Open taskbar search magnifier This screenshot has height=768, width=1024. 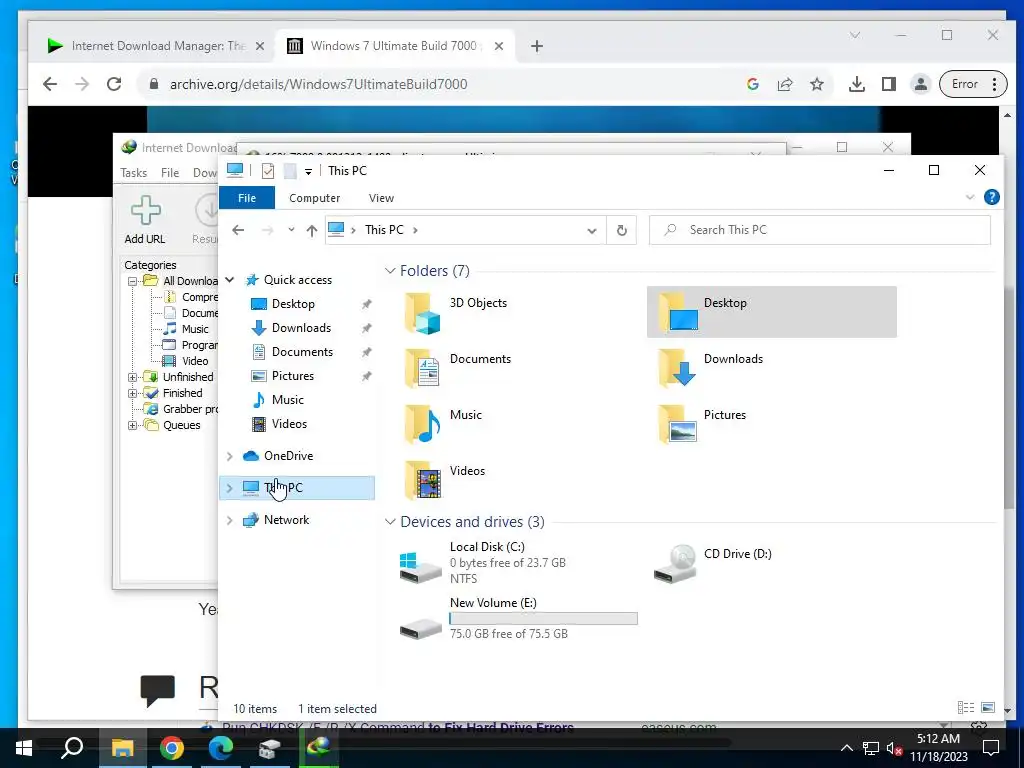click(x=72, y=748)
